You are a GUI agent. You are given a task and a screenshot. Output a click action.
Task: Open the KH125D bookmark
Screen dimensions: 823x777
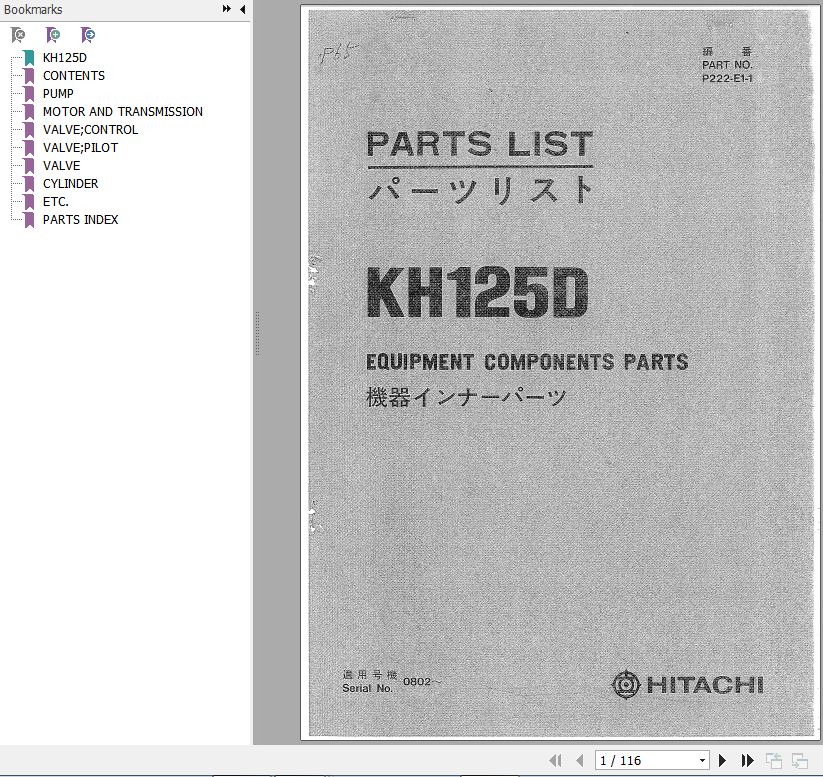coord(65,58)
